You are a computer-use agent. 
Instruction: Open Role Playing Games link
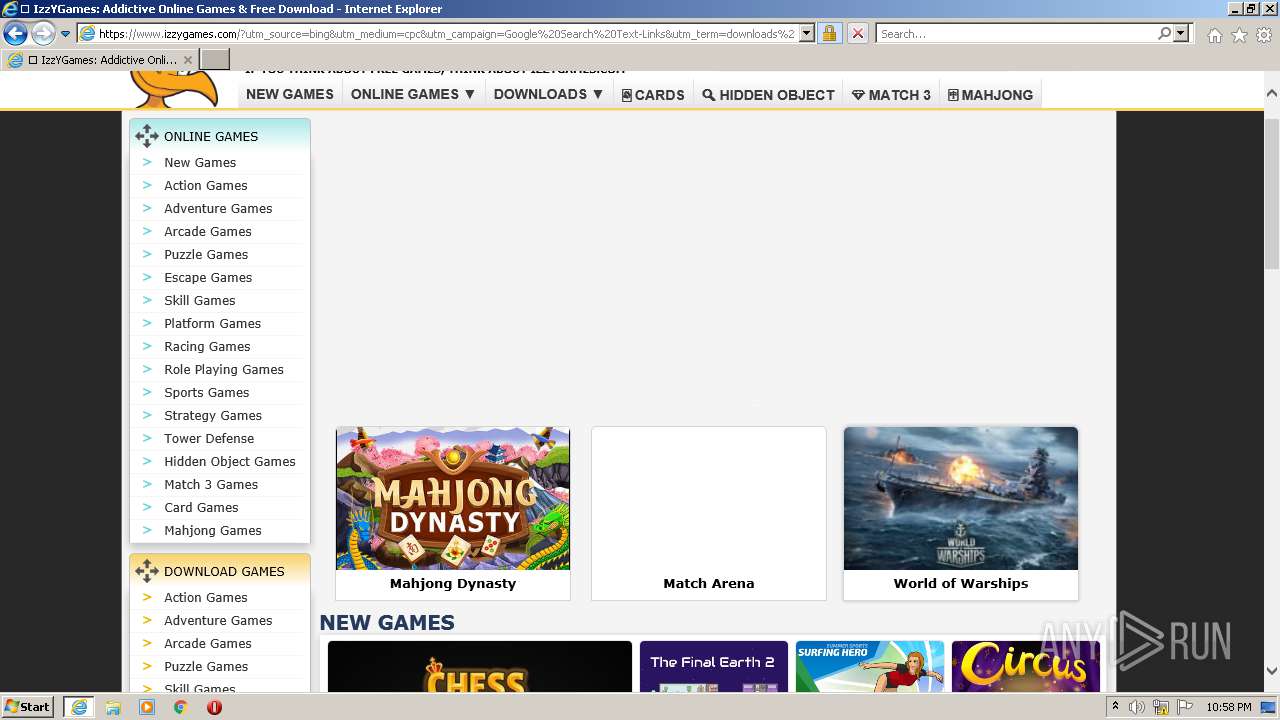click(x=224, y=369)
